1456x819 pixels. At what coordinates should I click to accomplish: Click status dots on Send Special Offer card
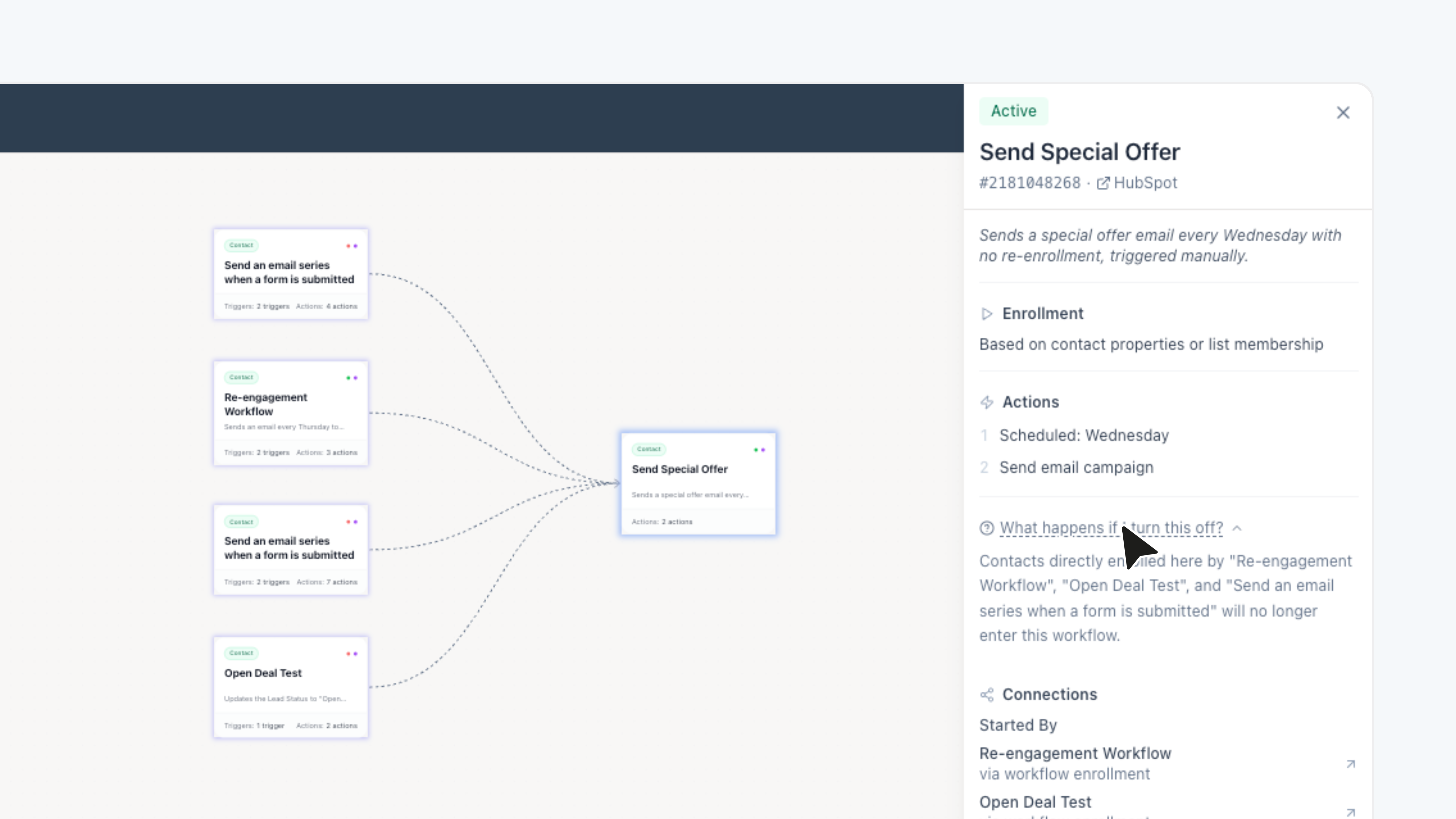tap(759, 450)
